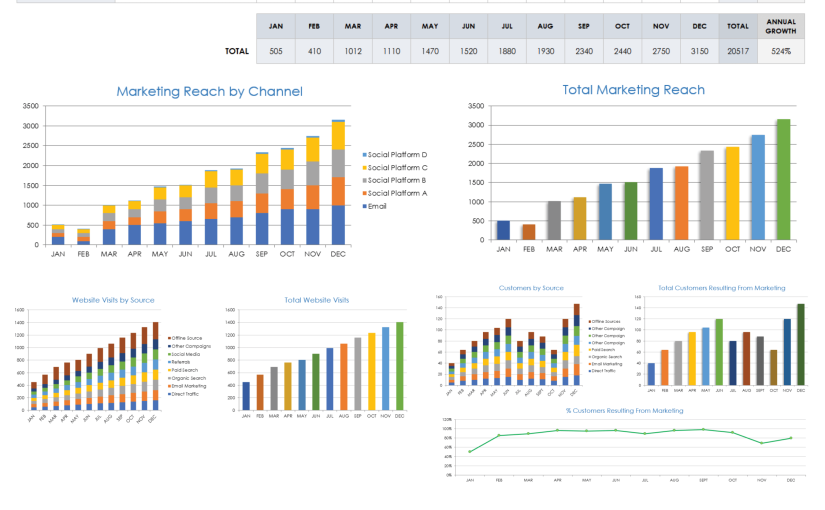Click the cell showing 1012

353,51
